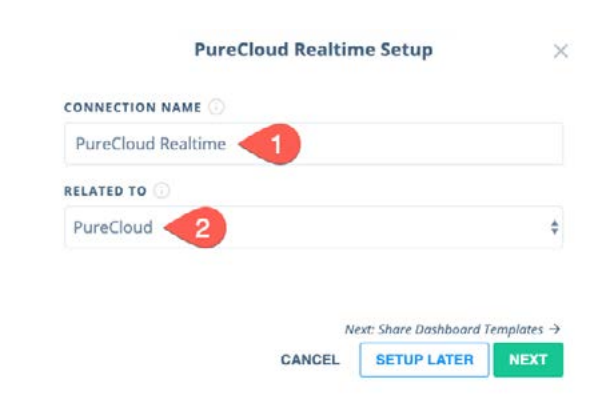Select the PureCloud value text in Related To
The image size is (607, 410).
pyautogui.click(x=113, y=228)
